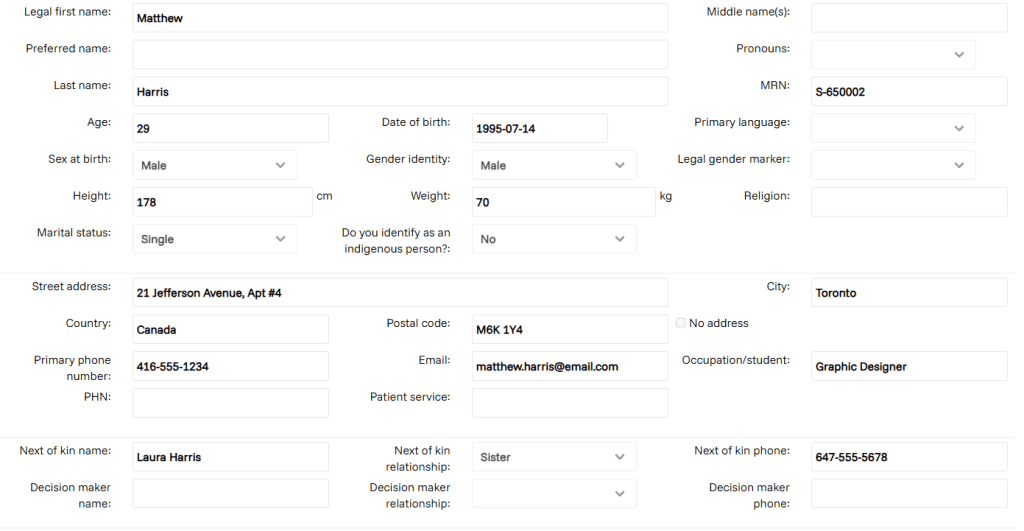Open the Pronouns dropdown

[x=892, y=55]
